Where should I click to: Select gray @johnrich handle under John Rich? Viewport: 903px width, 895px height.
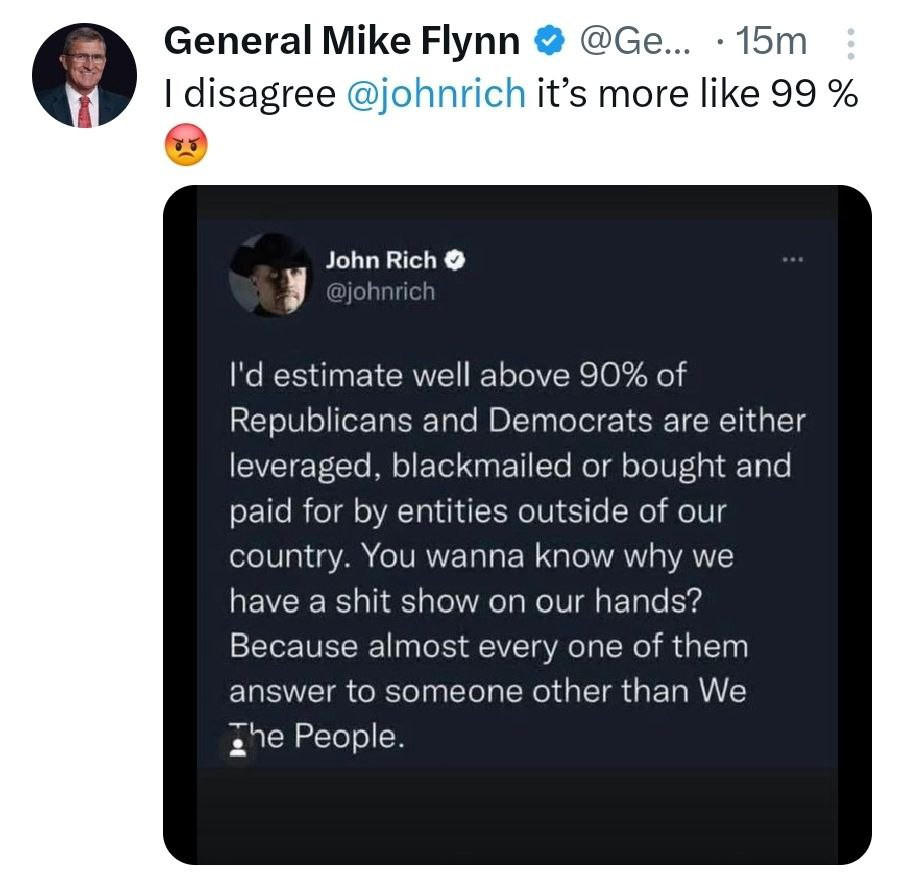tap(380, 292)
